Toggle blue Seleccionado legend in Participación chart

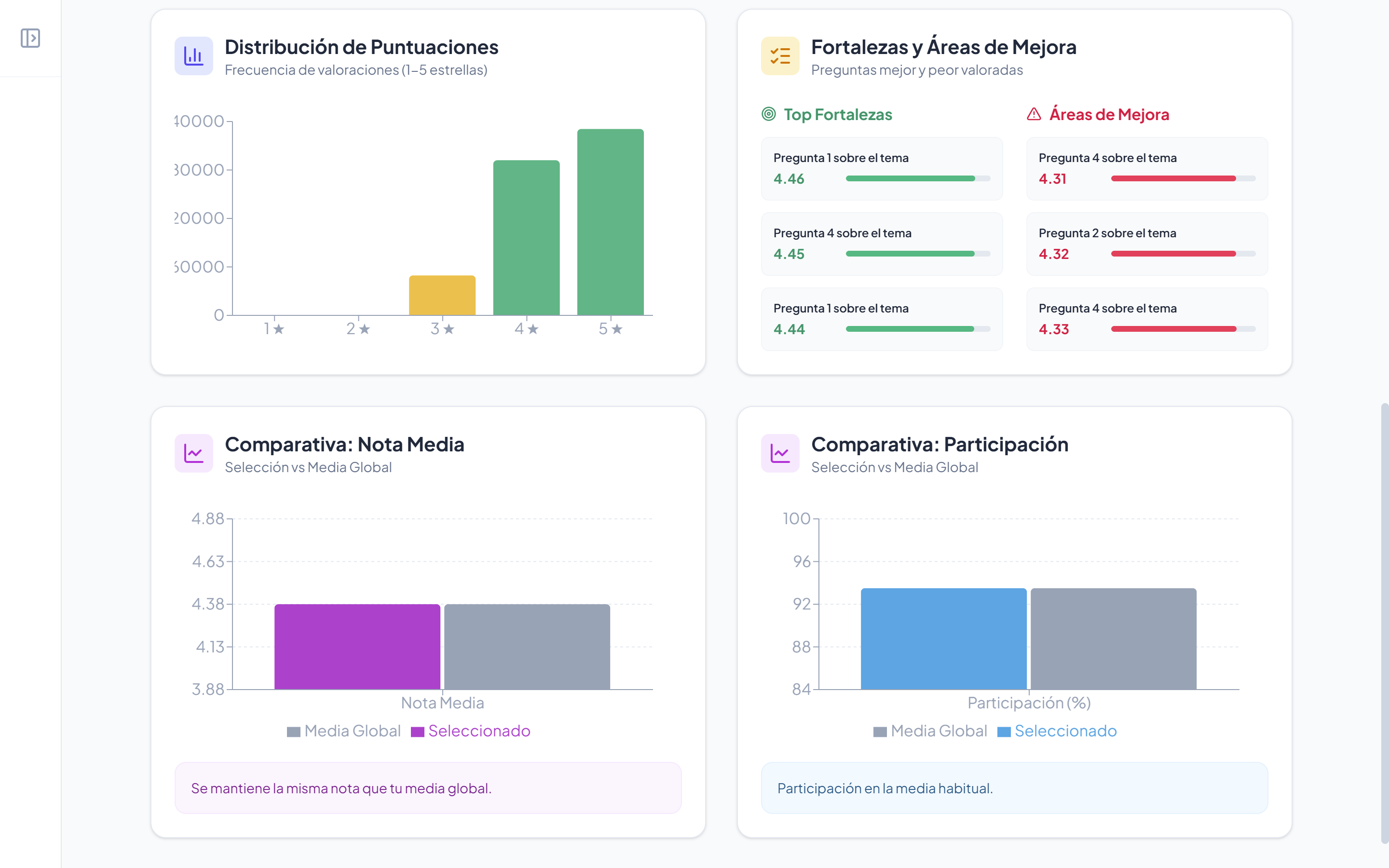[x=1057, y=731]
